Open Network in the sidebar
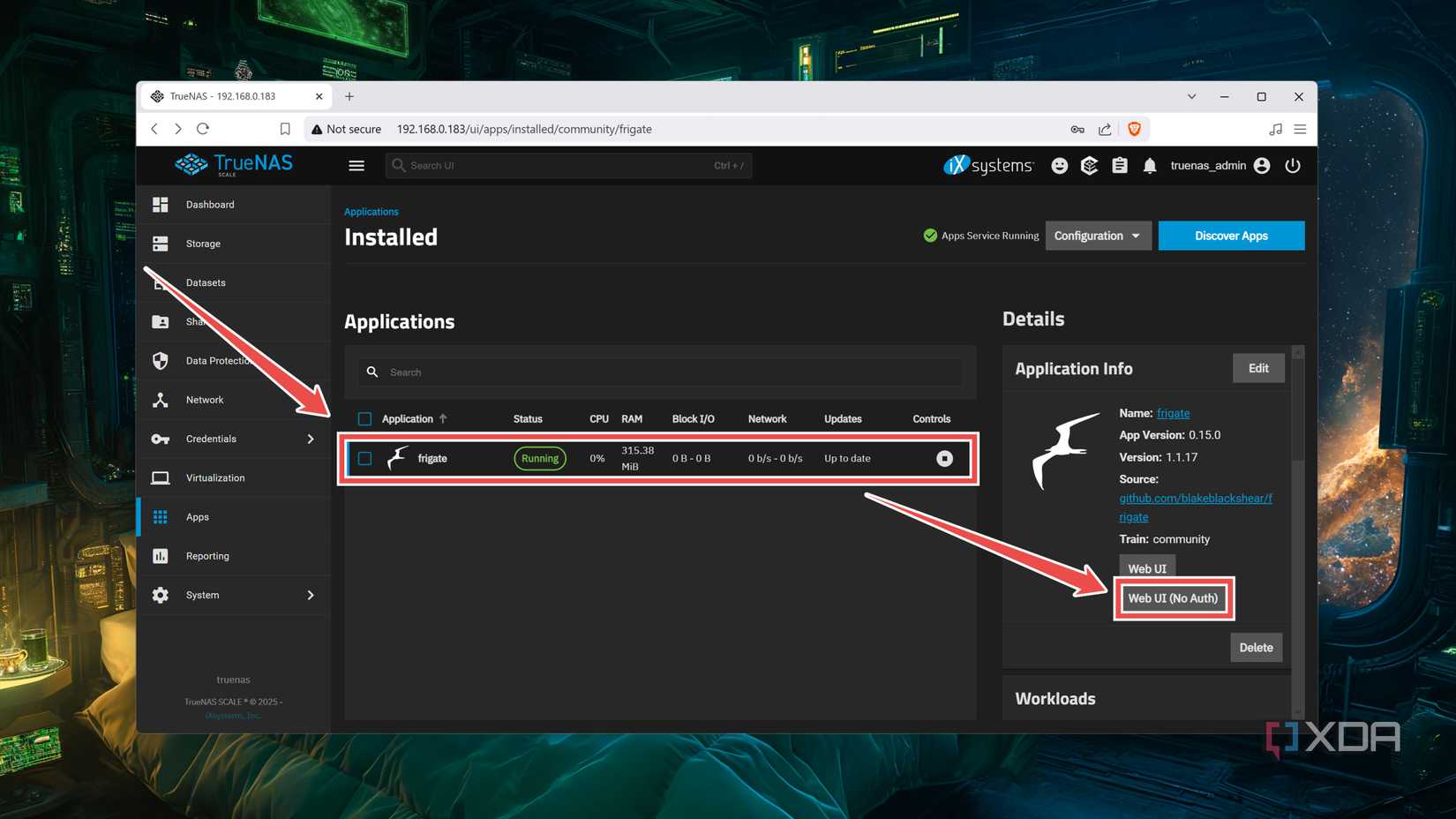Viewport: 1456px width, 819px height. click(234, 400)
